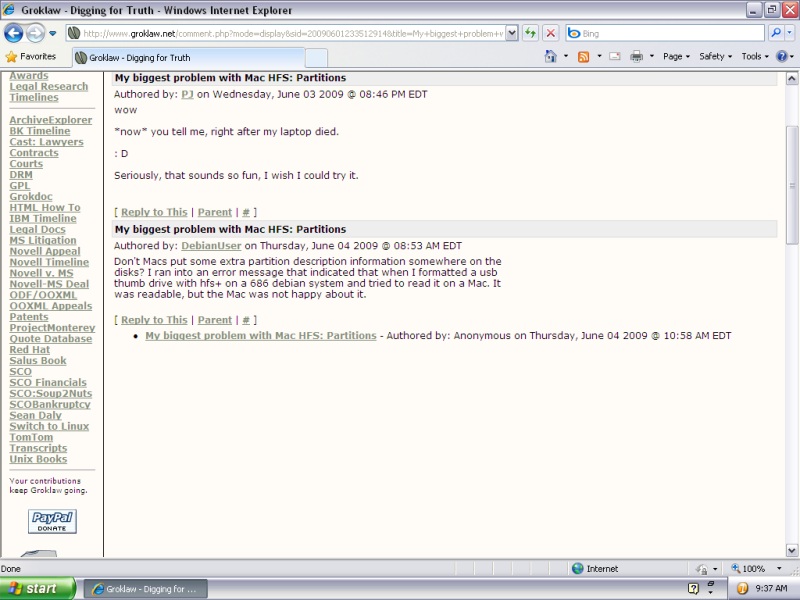This screenshot has width=800, height=600.
Task: Open the Transcripts sidebar link
Action: tap(38, 448)
